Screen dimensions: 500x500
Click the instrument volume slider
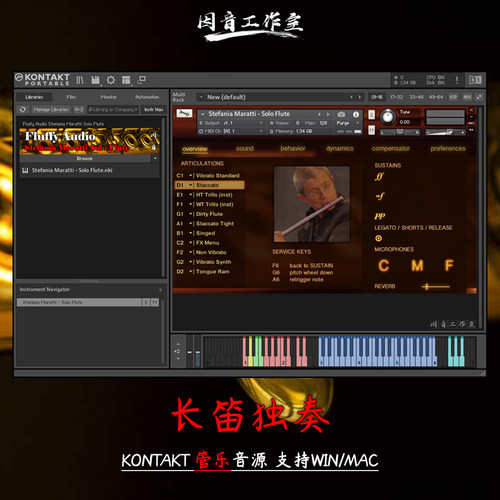(x=445, y=132)
